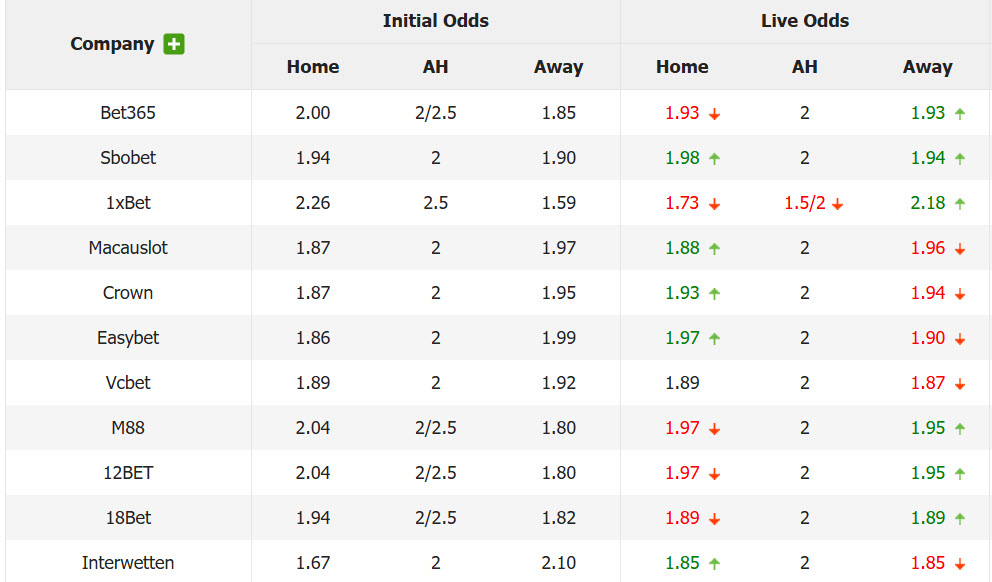
Task: Click the Company column header
Action: coord(112,44)
